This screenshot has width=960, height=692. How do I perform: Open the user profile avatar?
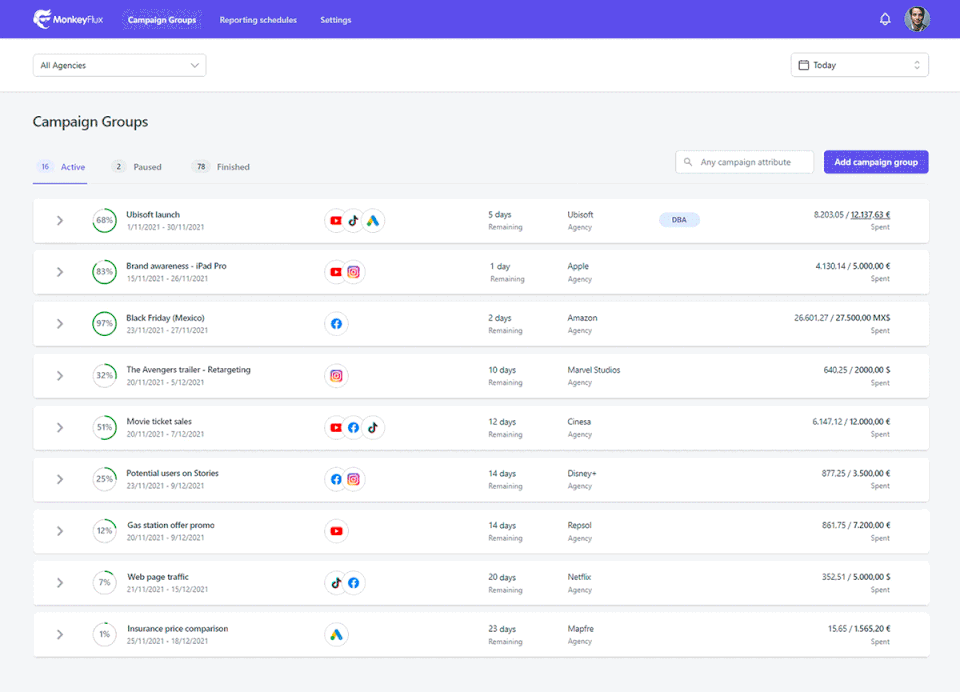[x=917, y=19]
